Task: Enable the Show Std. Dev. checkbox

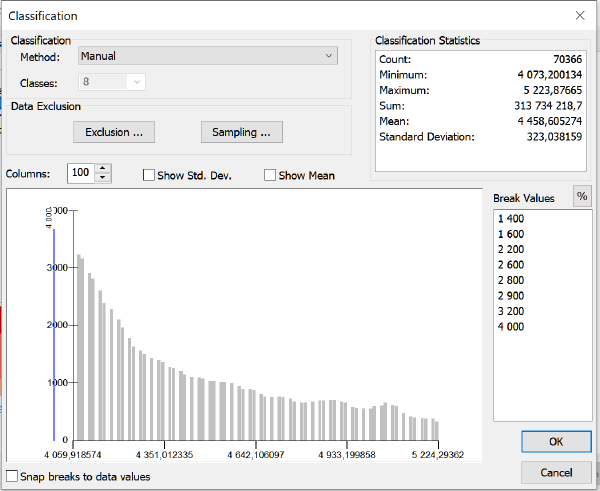Action: [149, 176]
